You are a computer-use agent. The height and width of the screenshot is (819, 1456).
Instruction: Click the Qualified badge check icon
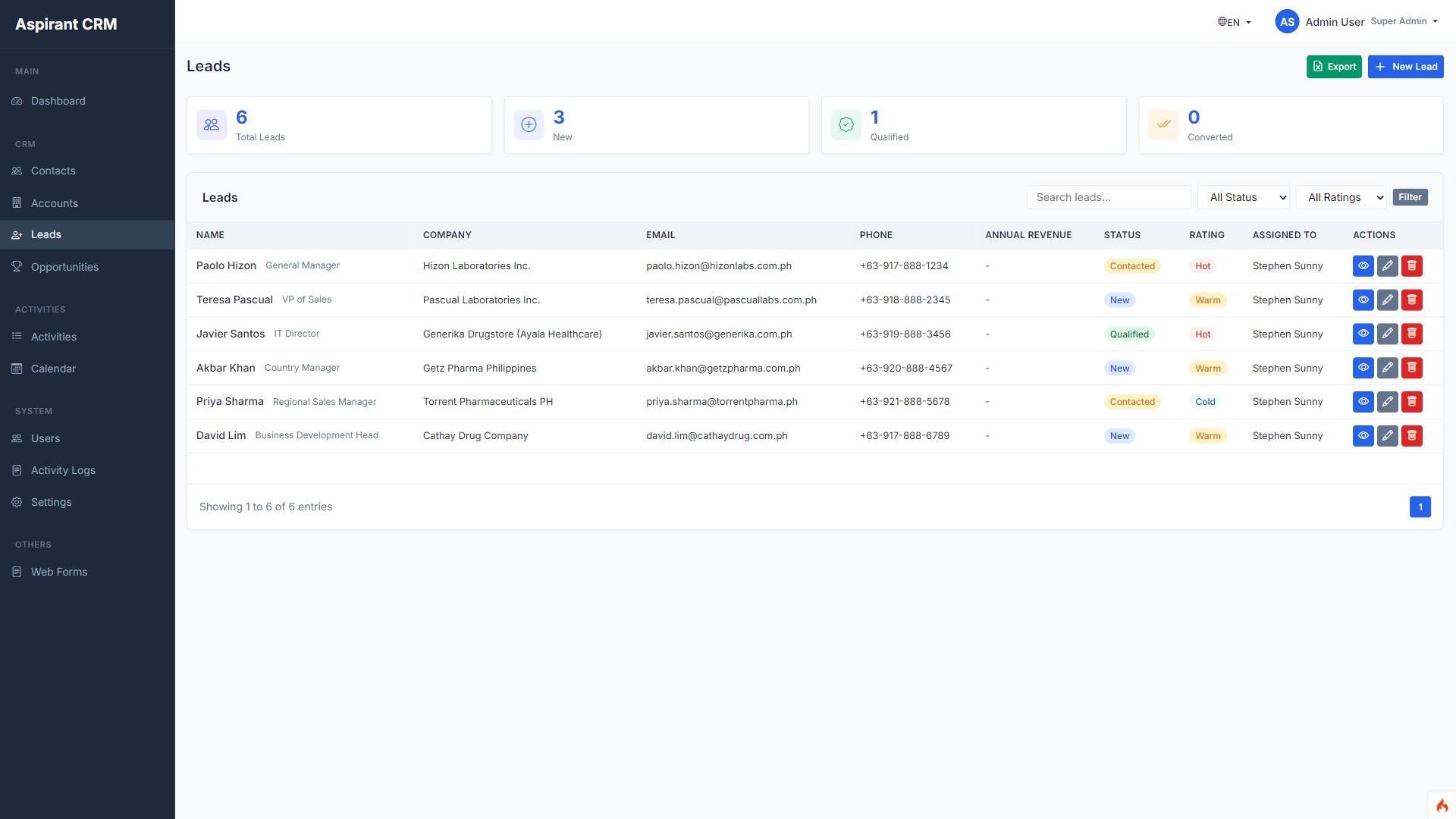tap(846, 125)
